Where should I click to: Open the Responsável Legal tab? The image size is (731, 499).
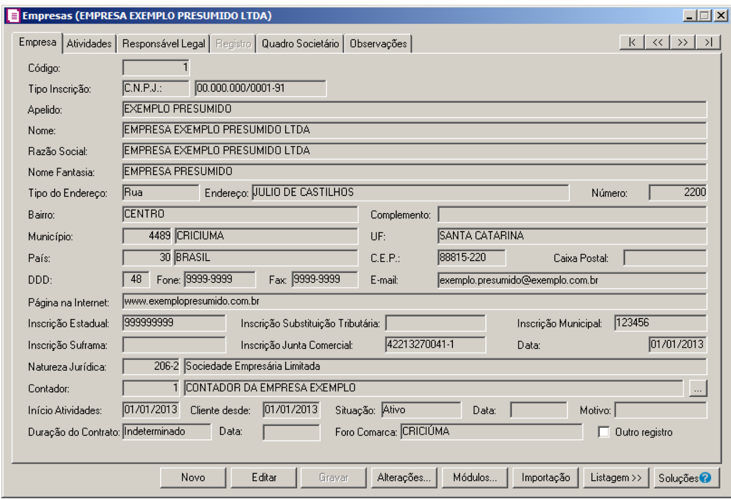click(162, 44)
